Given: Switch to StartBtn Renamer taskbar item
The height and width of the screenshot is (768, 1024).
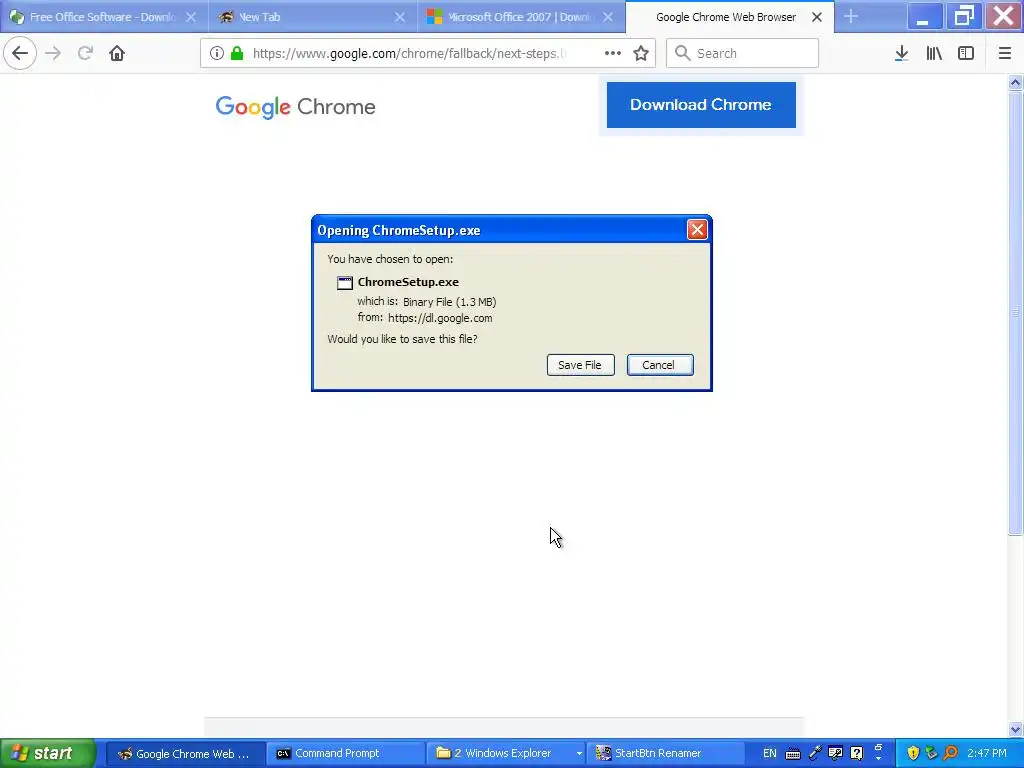Looking at the screenshot, I should 665,754.
